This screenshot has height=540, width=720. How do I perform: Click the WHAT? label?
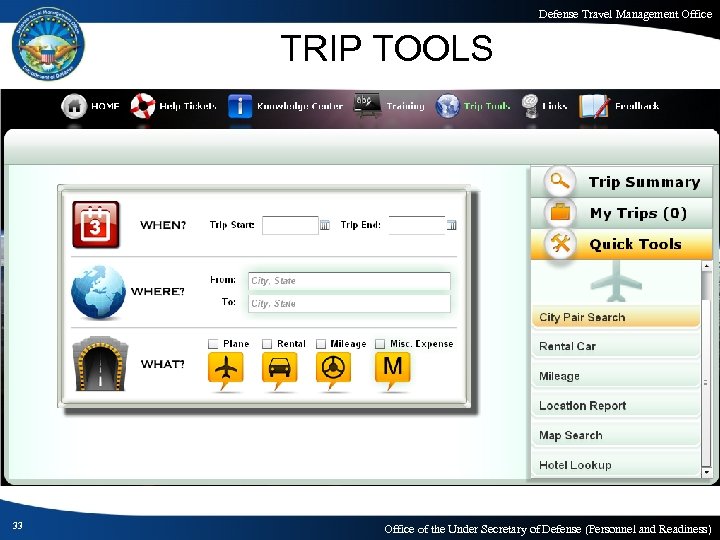[163, 364]
